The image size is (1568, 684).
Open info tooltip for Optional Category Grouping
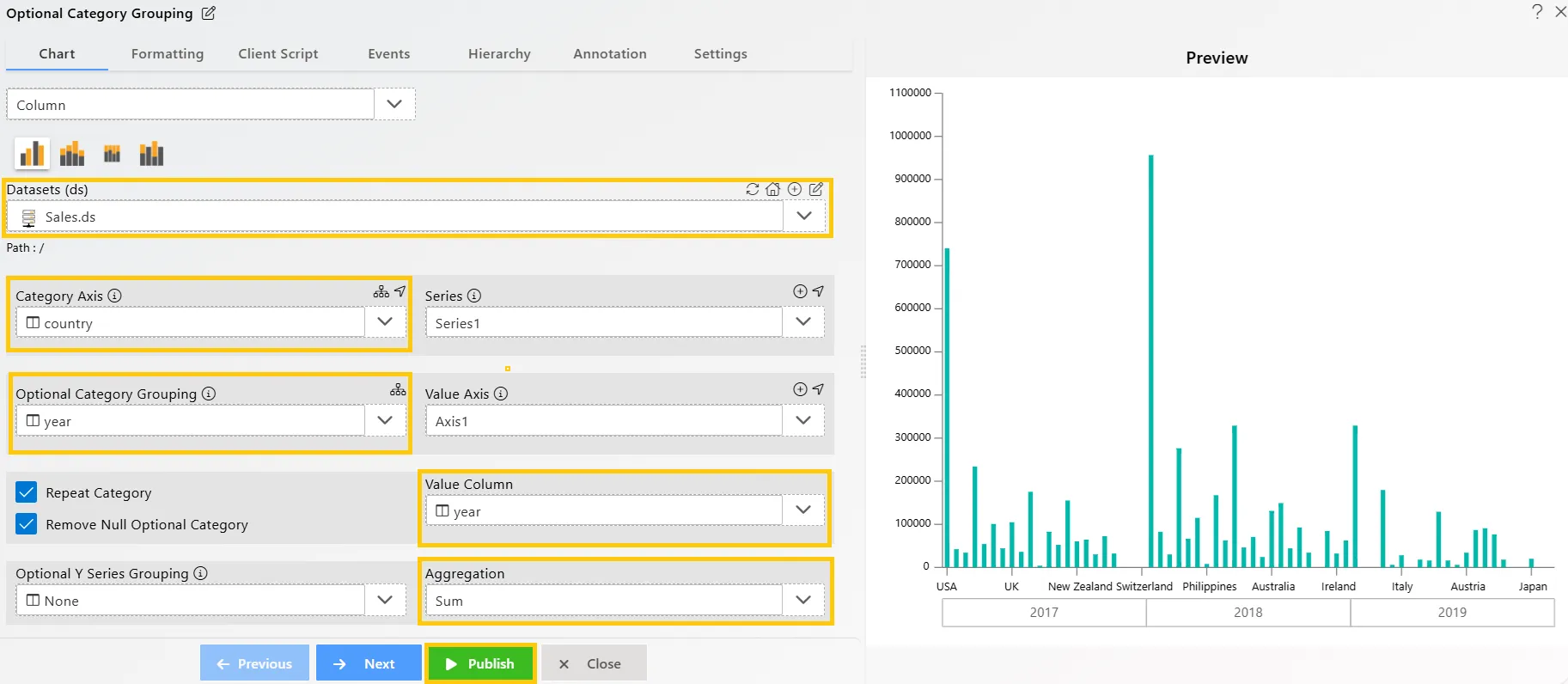[209, 394]
